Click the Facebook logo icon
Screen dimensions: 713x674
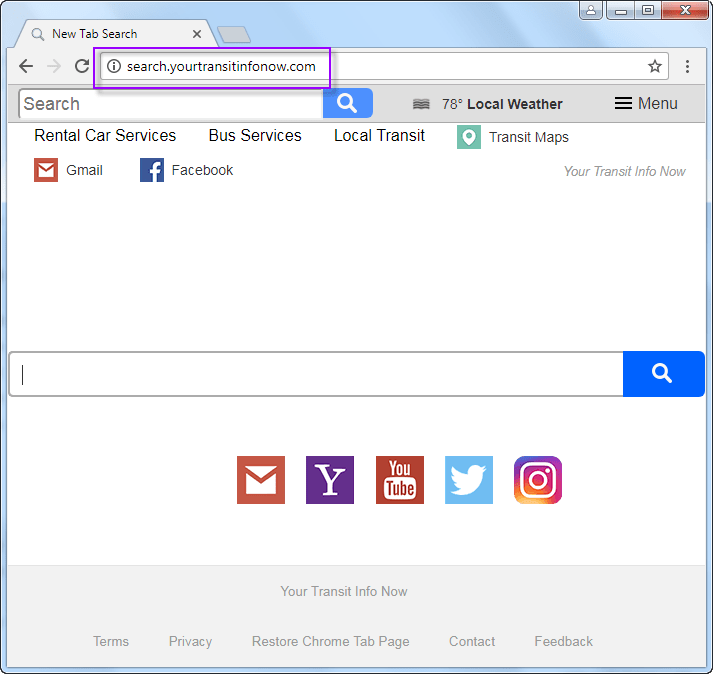coord(152,170)
